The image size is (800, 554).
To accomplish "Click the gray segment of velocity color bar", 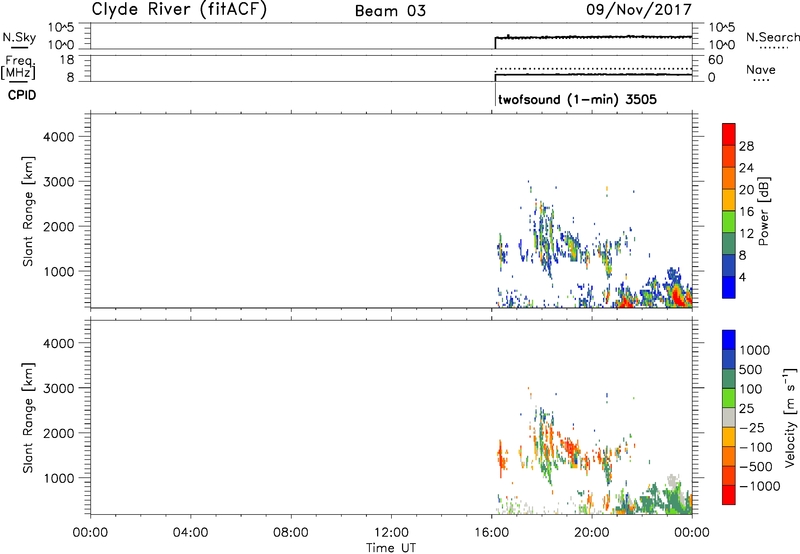I will (x=729, y=417).
